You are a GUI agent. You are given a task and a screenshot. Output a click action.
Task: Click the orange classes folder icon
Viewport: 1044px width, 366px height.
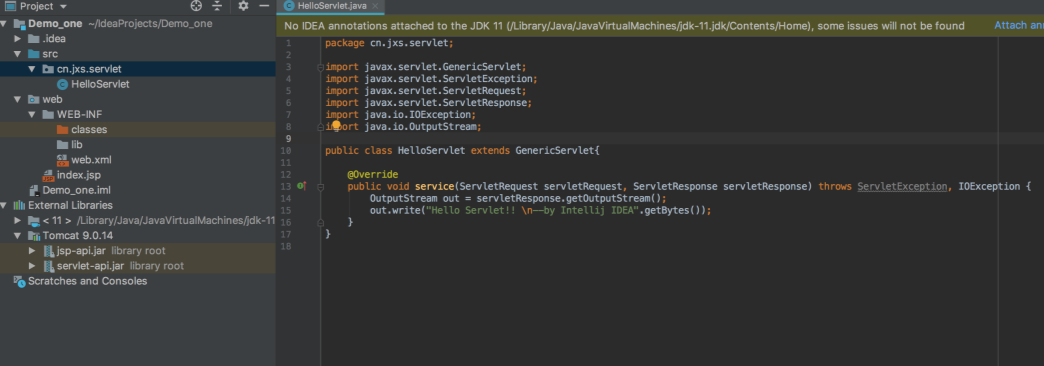point(63,130)
